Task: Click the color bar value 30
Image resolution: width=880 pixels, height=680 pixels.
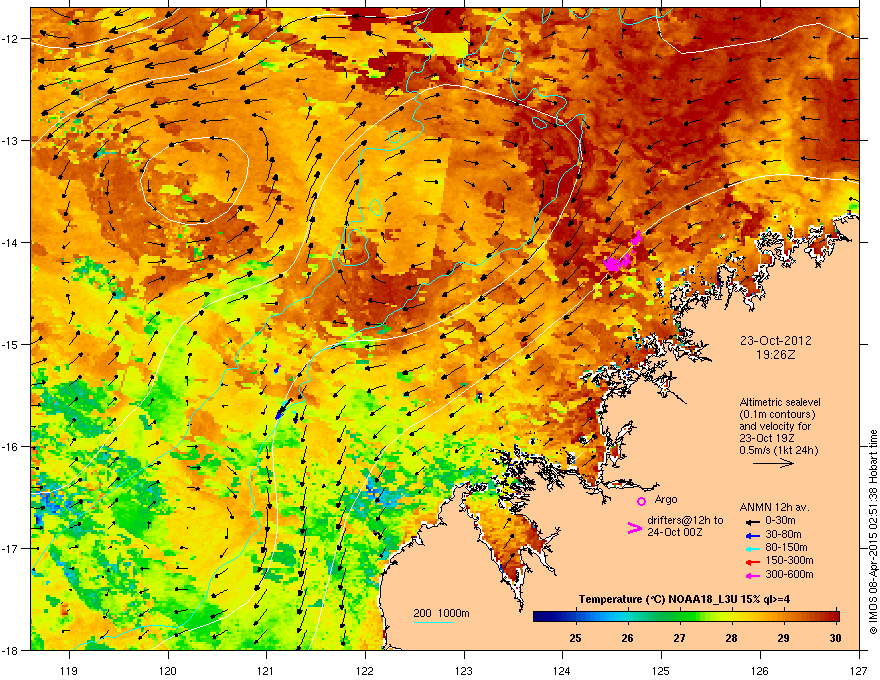Action: click(x=835, y=638)
